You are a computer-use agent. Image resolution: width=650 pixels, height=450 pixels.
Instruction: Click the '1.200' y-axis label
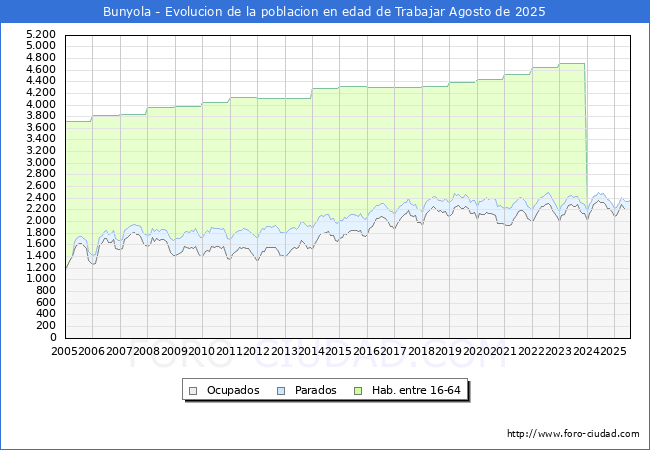click(41, 267)
